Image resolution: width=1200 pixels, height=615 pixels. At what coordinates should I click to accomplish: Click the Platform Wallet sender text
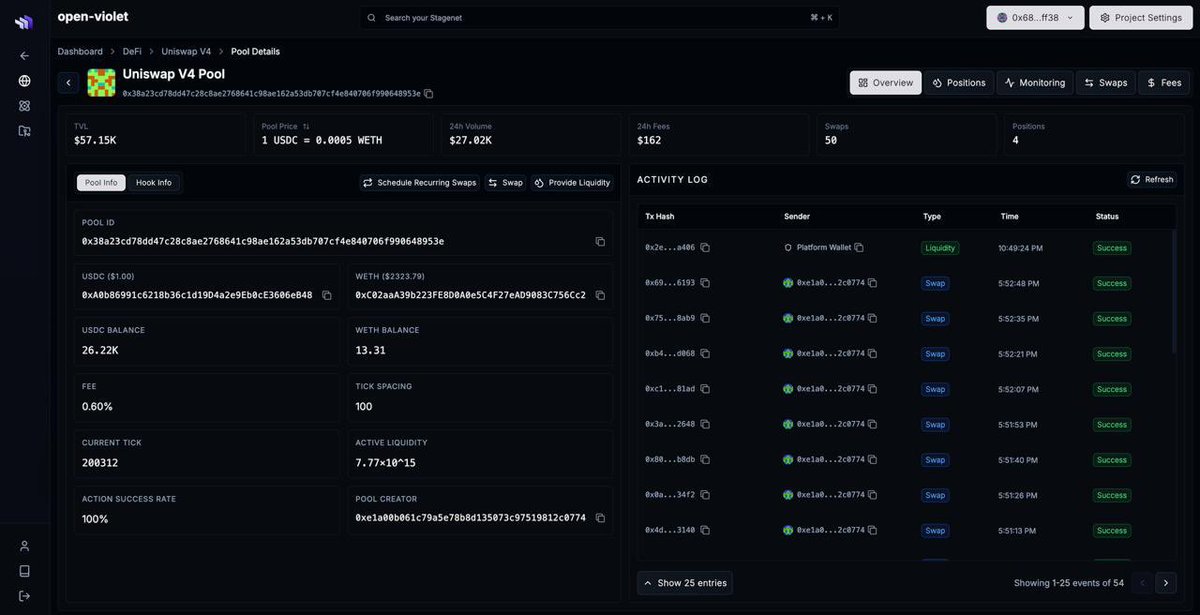(x=824, y=248)
